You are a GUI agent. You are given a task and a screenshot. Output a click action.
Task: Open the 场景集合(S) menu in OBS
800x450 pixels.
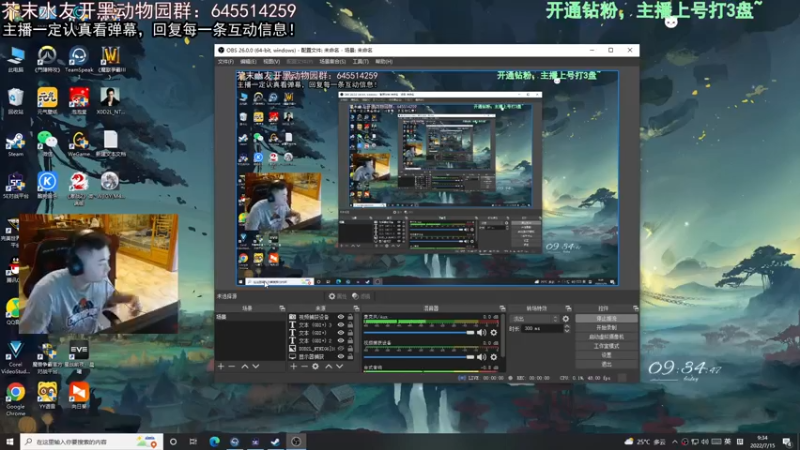tap(333, 62)
